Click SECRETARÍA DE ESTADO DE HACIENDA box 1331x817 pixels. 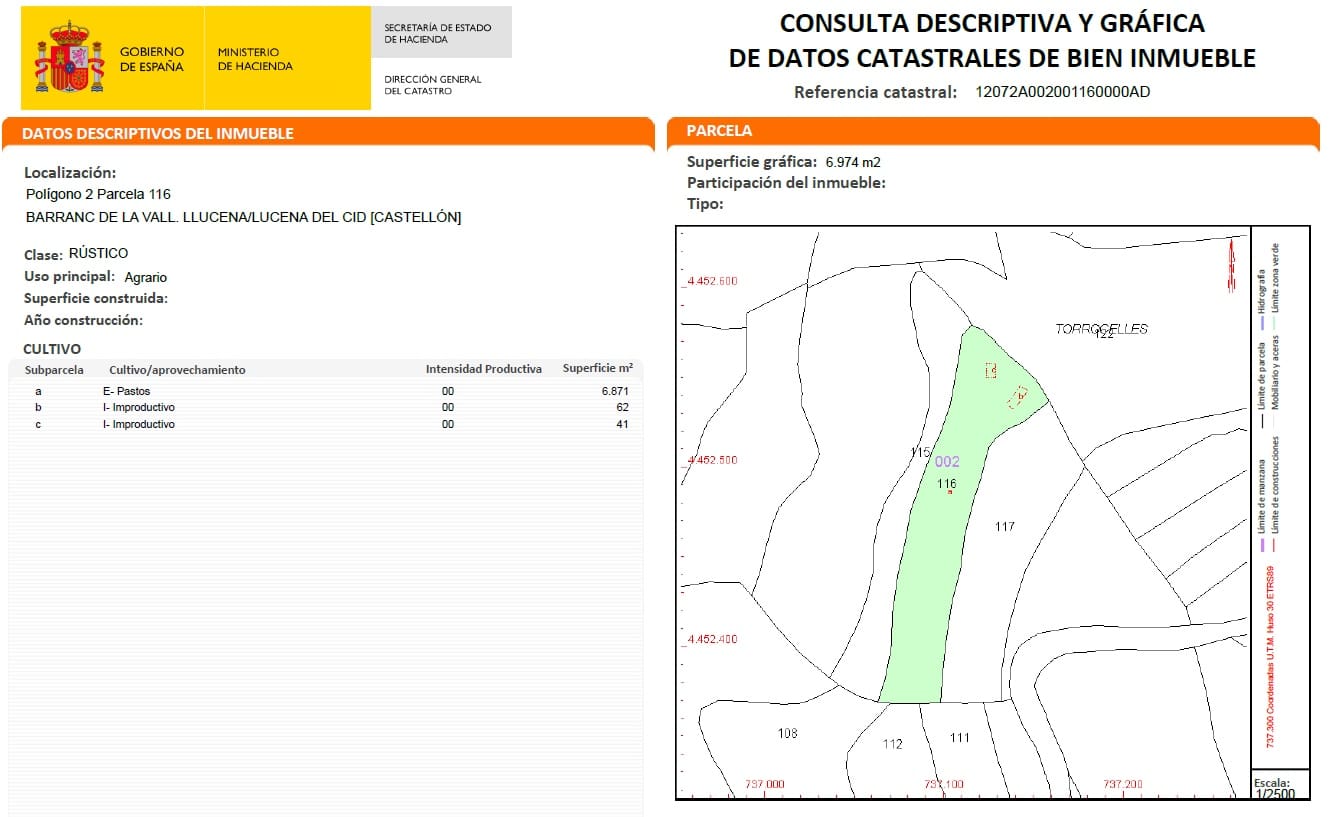[x=440, y=33]
